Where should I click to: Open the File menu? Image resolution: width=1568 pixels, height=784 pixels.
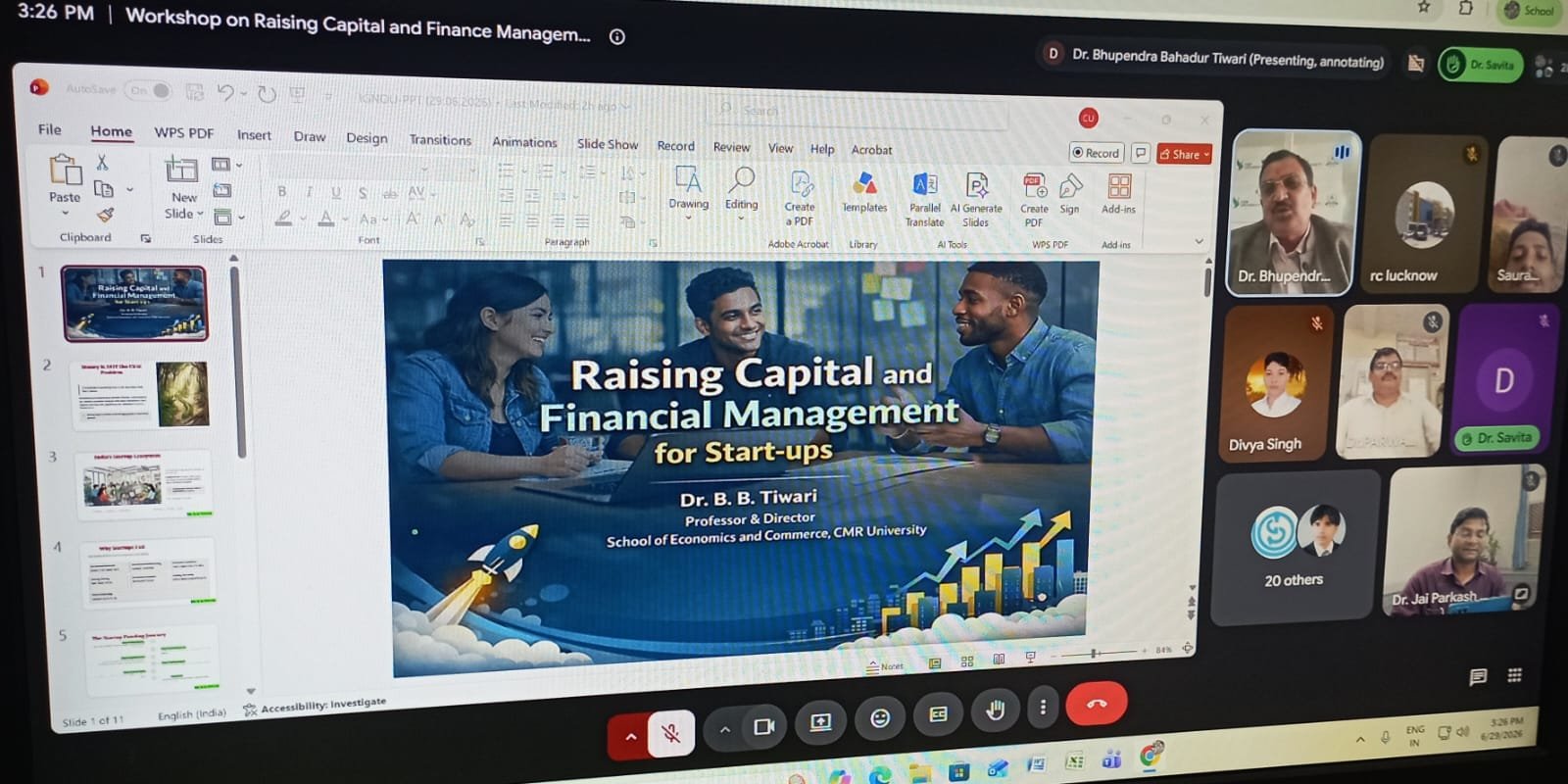pos(49,129)
